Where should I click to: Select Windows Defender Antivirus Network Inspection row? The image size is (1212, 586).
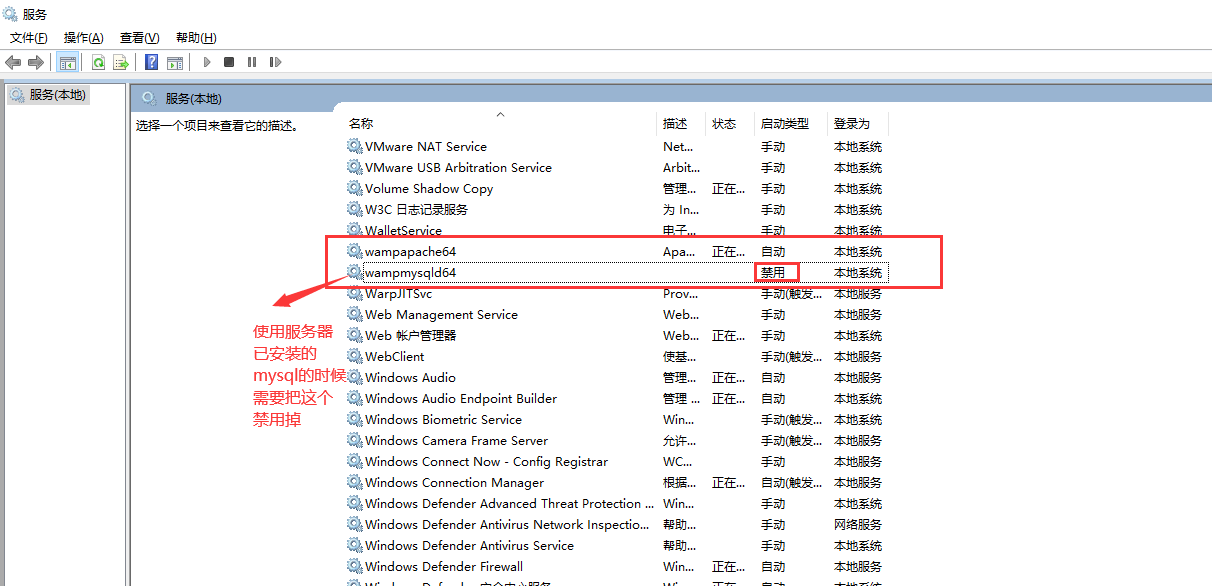coord(616,524)
